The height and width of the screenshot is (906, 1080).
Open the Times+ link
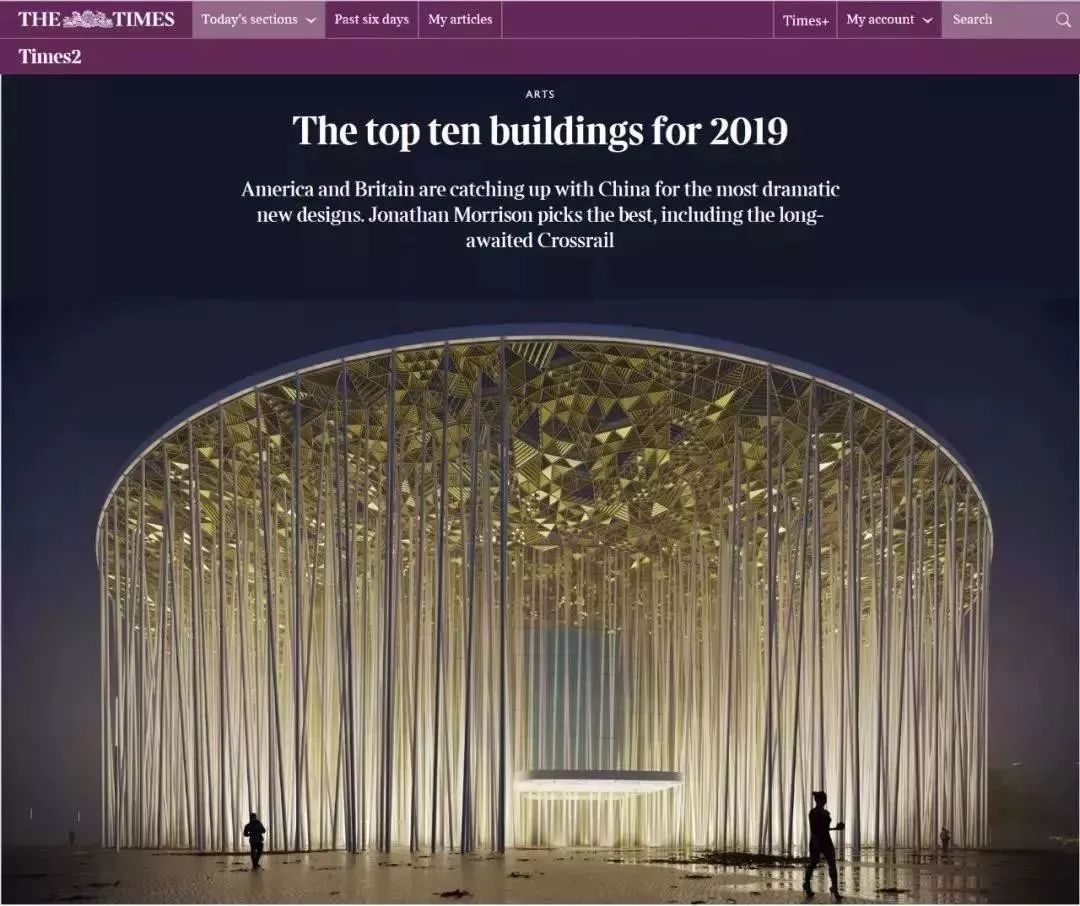(x=805, y=20)
